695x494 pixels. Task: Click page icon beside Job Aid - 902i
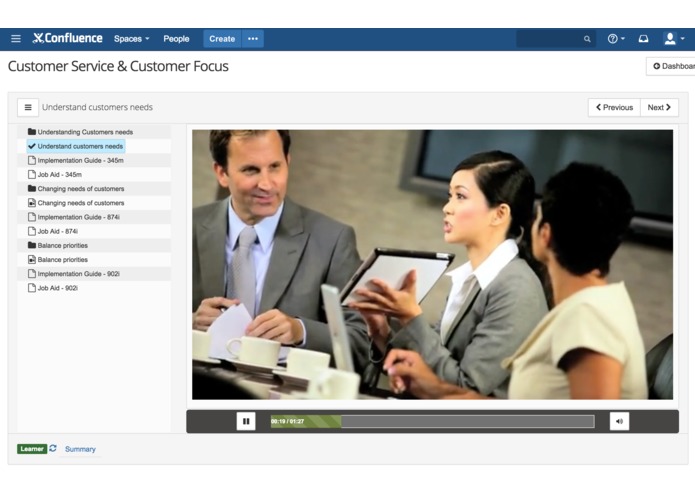click(x=31, y=288)
